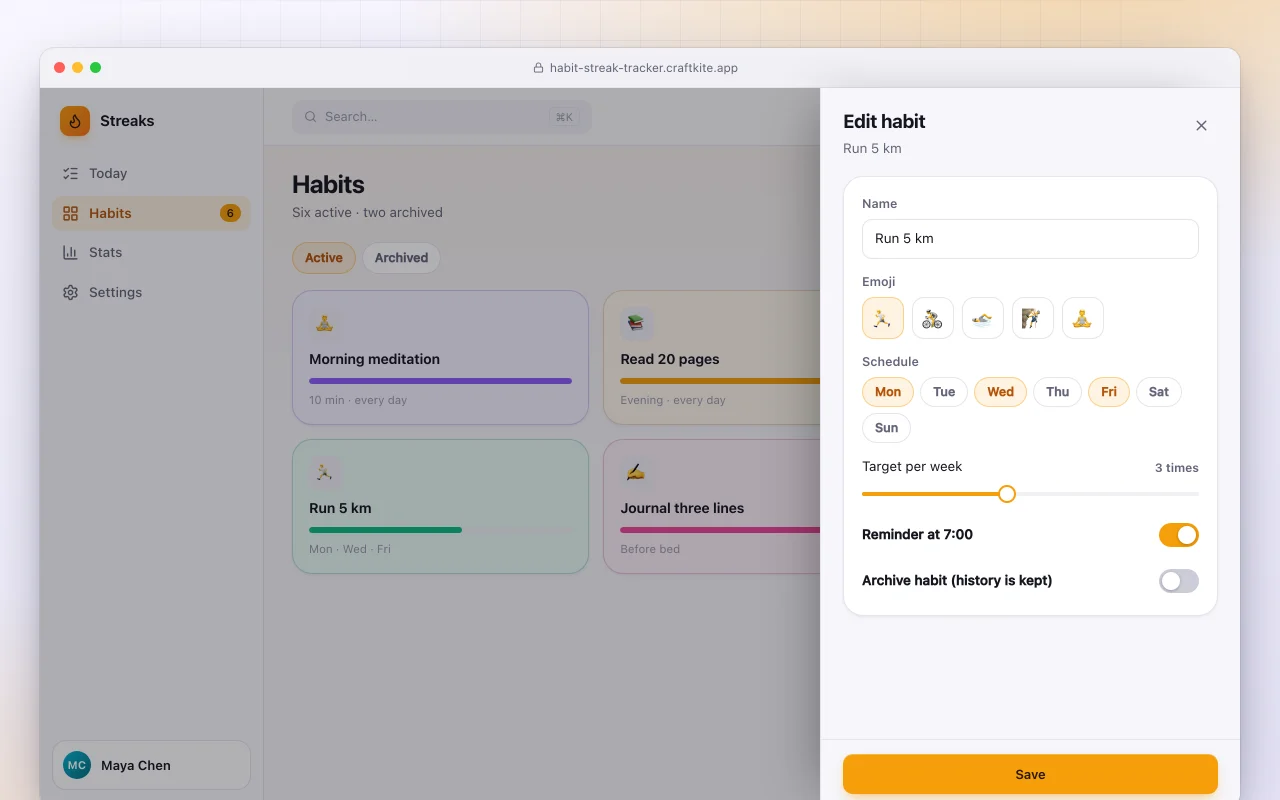Toggle the Thu schedule day
This screenshot has height=800, width=1280.
click(x=1058, y=392)
